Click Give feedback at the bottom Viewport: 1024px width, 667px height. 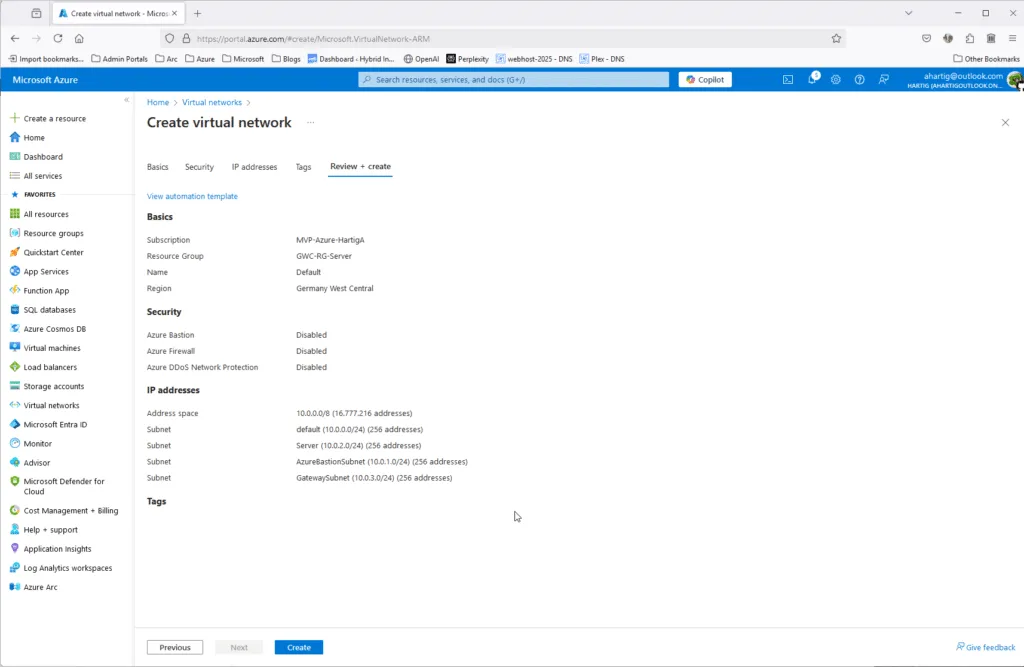point(986,647)
